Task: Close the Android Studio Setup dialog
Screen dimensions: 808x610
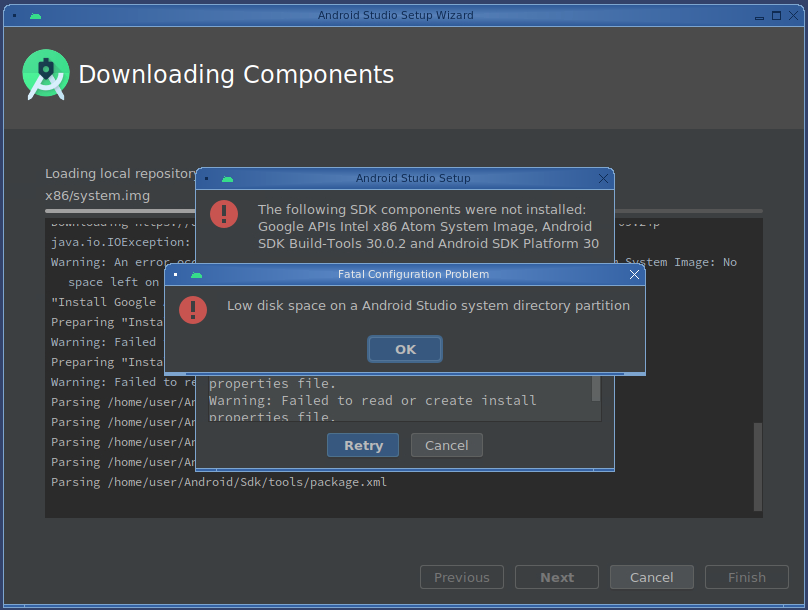Action: (x=603, y=179)
